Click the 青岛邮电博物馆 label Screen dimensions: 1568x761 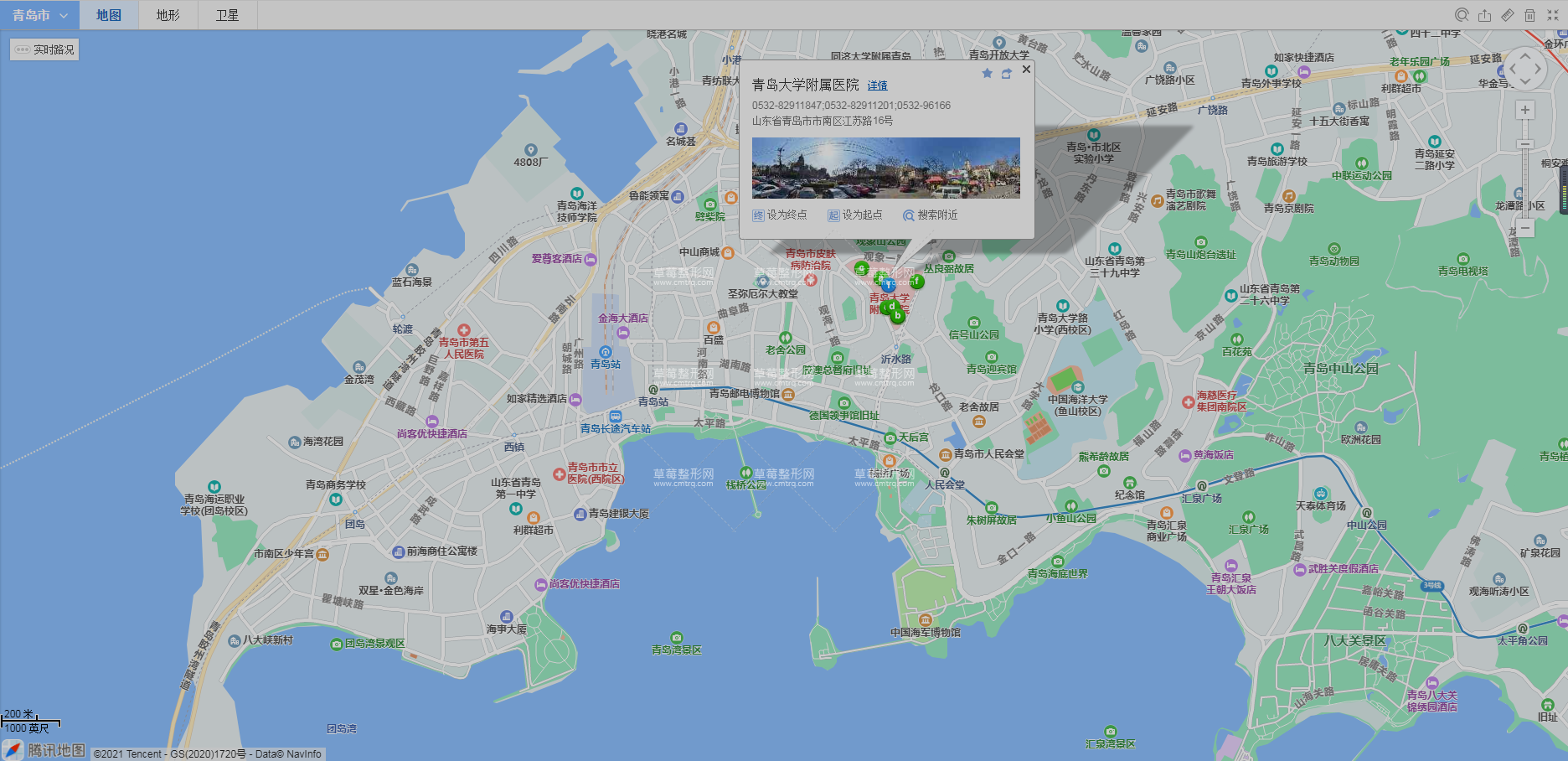745,394
